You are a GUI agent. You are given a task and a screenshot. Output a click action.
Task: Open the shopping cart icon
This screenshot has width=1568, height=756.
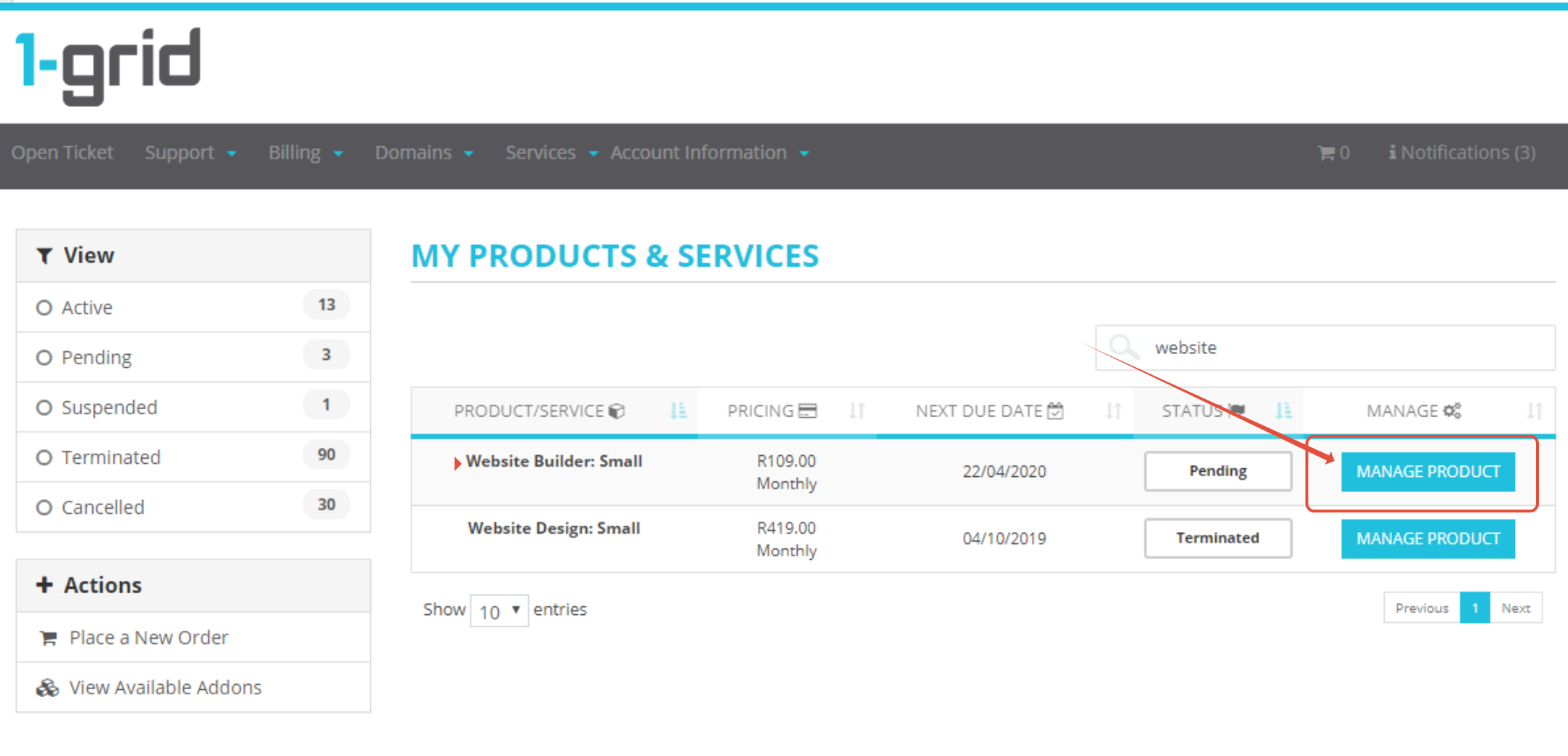click(1326, 153)
